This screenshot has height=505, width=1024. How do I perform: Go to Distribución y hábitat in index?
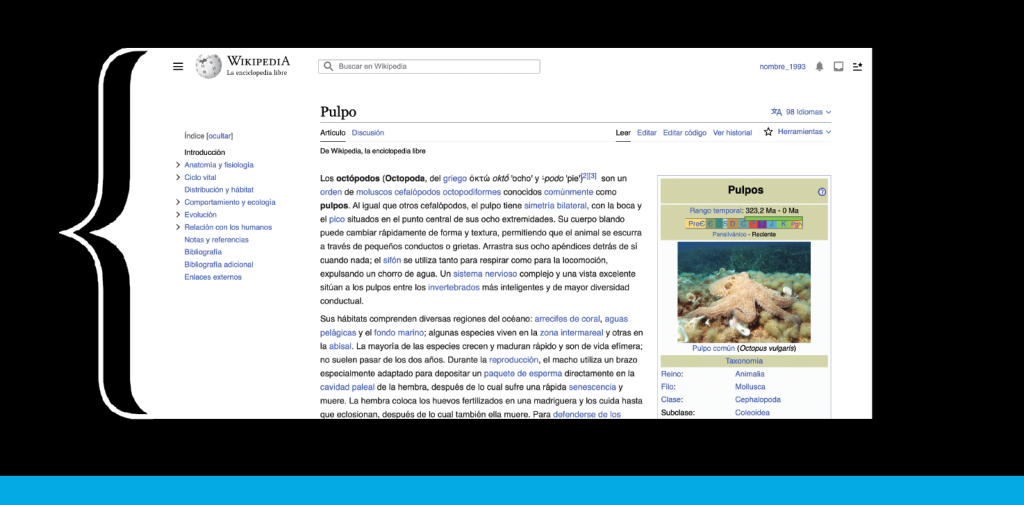pyautogui.click(x=219, y=190)
